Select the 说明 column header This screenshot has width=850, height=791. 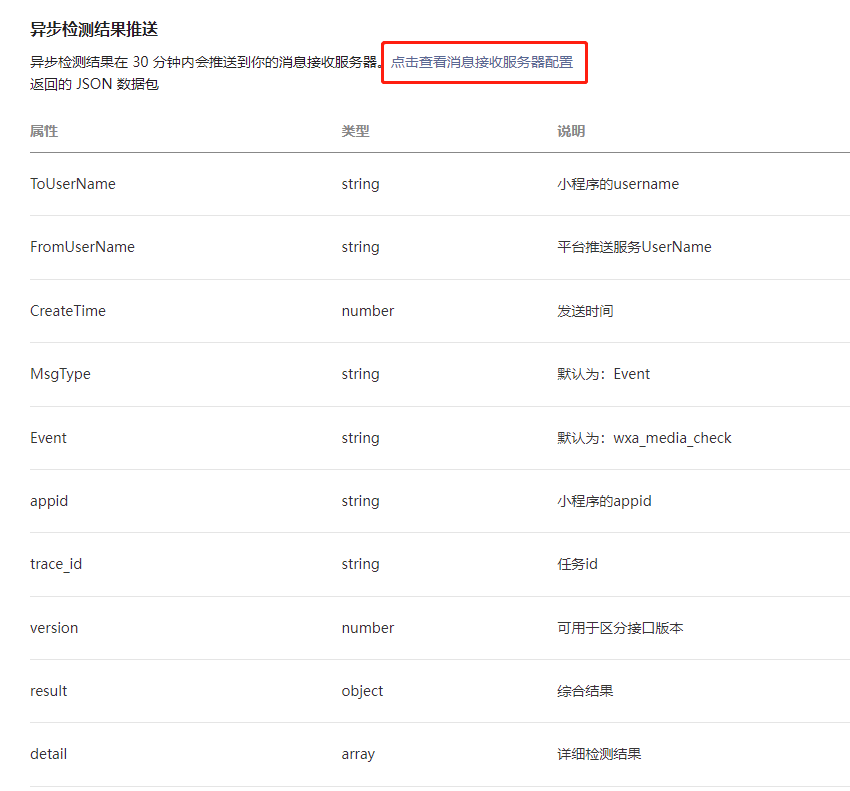click(571, 131)
